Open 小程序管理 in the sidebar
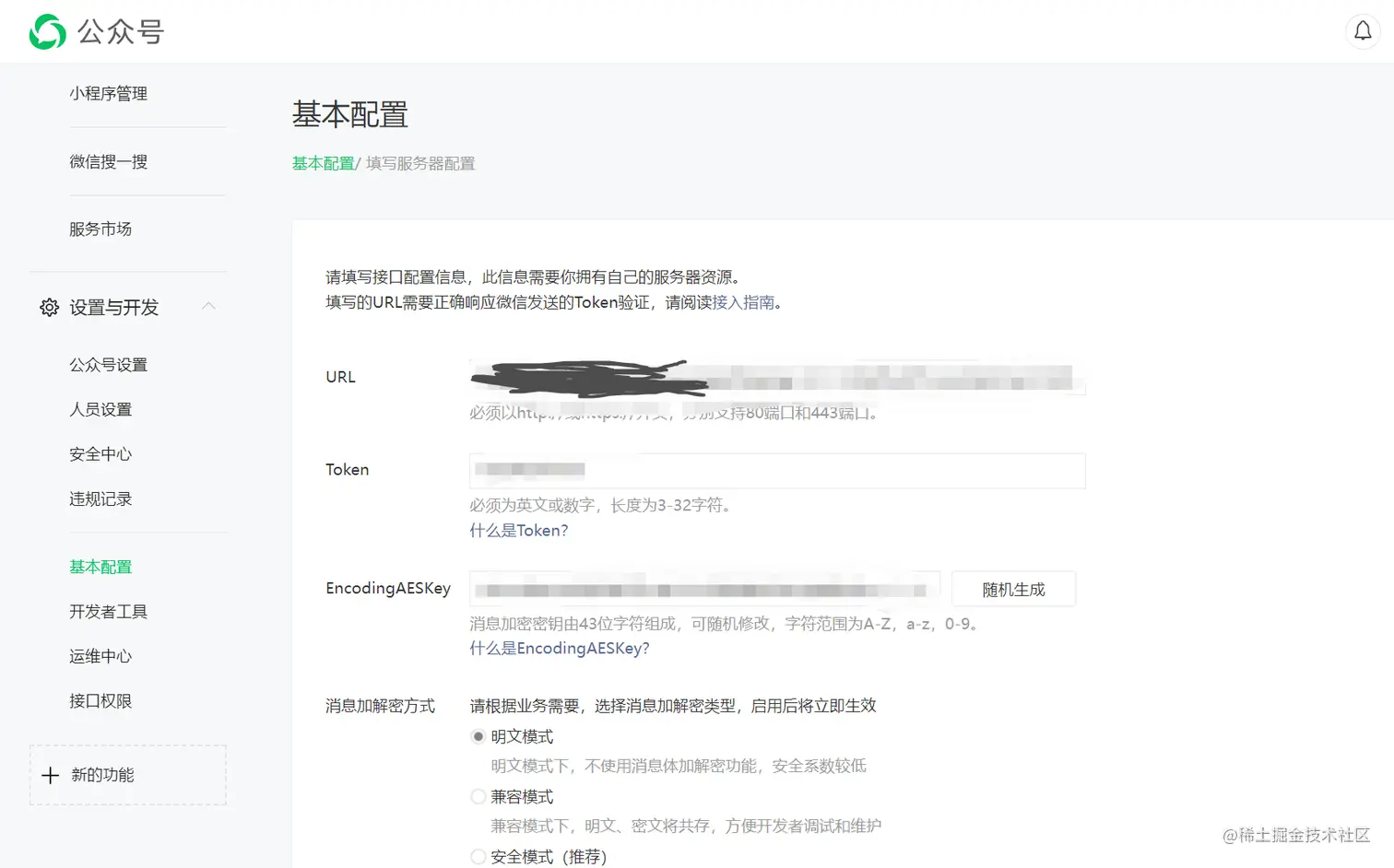This screenshot has height=868, width=1394. click(108, 93)
